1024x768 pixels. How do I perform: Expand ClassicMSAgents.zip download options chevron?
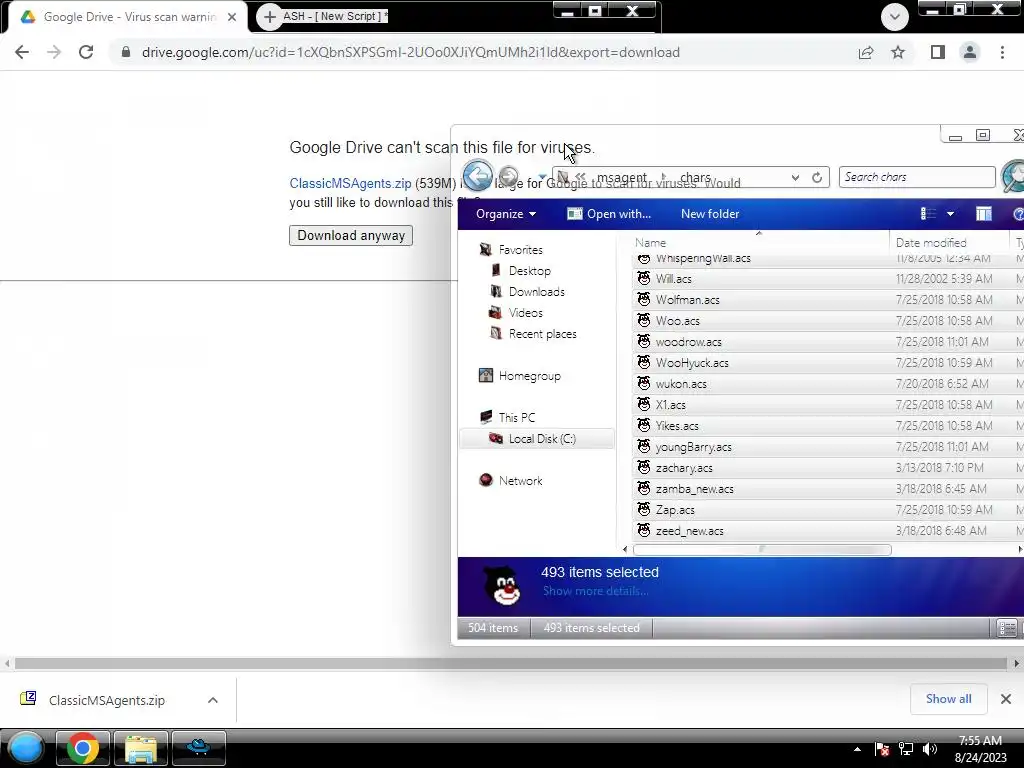point(213,700)
